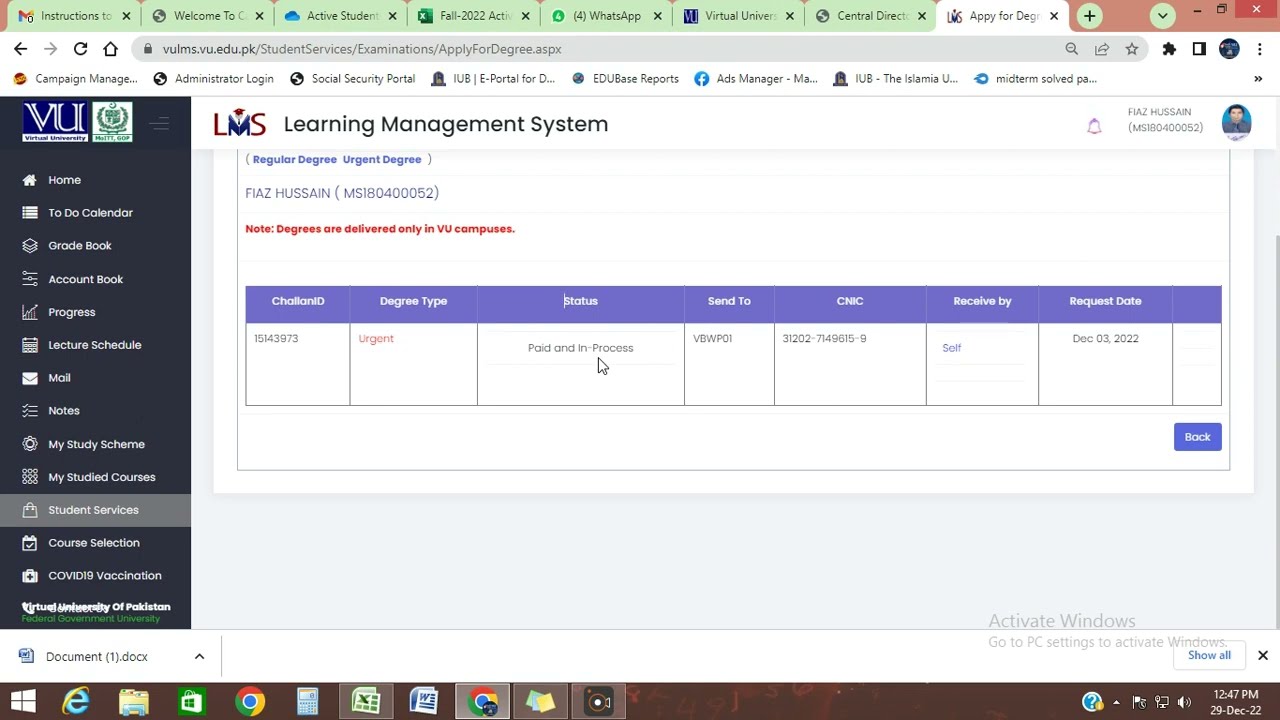Click the LMS logo
1280x720 pixels.
(239, 124)
